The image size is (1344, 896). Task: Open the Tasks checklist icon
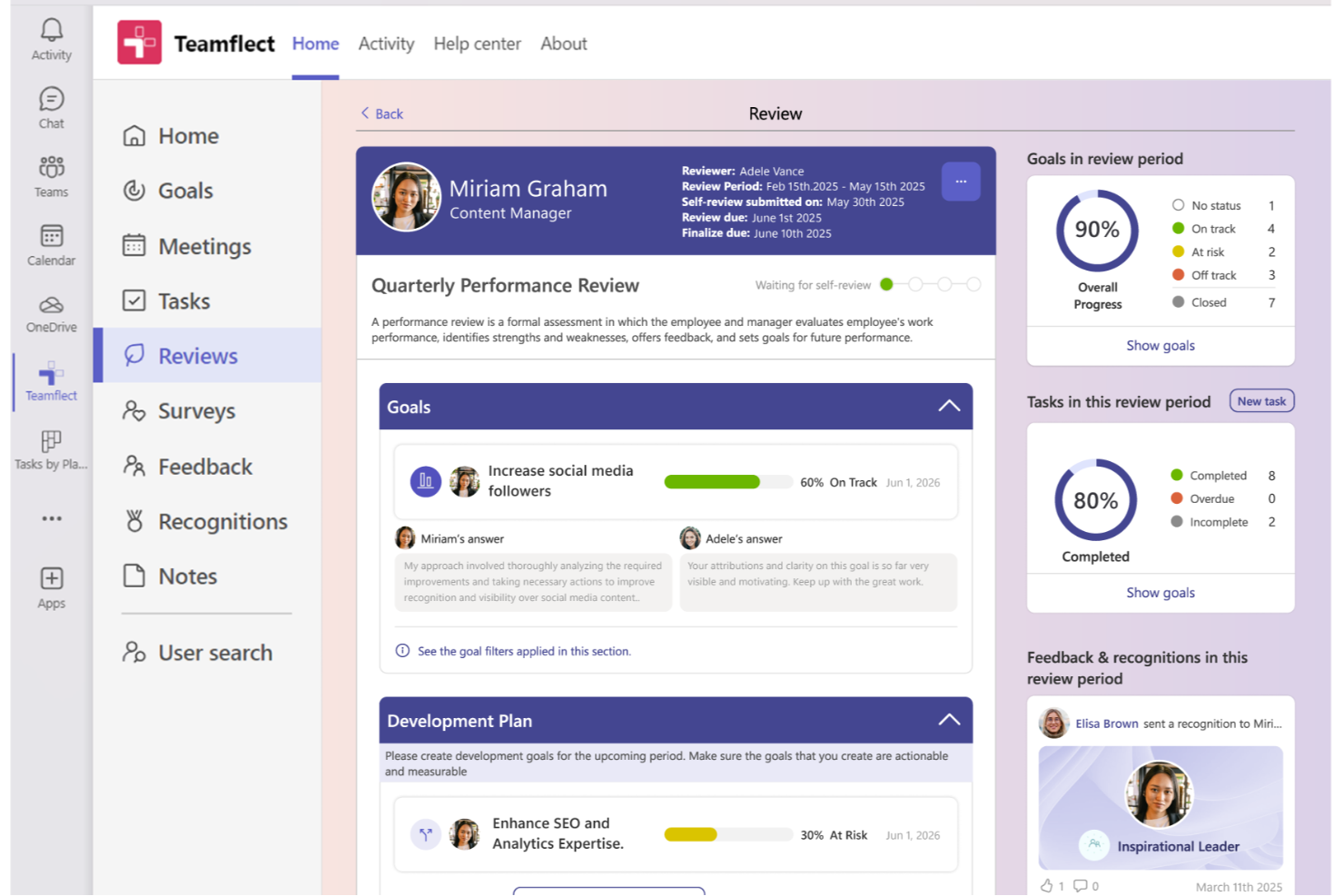[x=133, y=300]
